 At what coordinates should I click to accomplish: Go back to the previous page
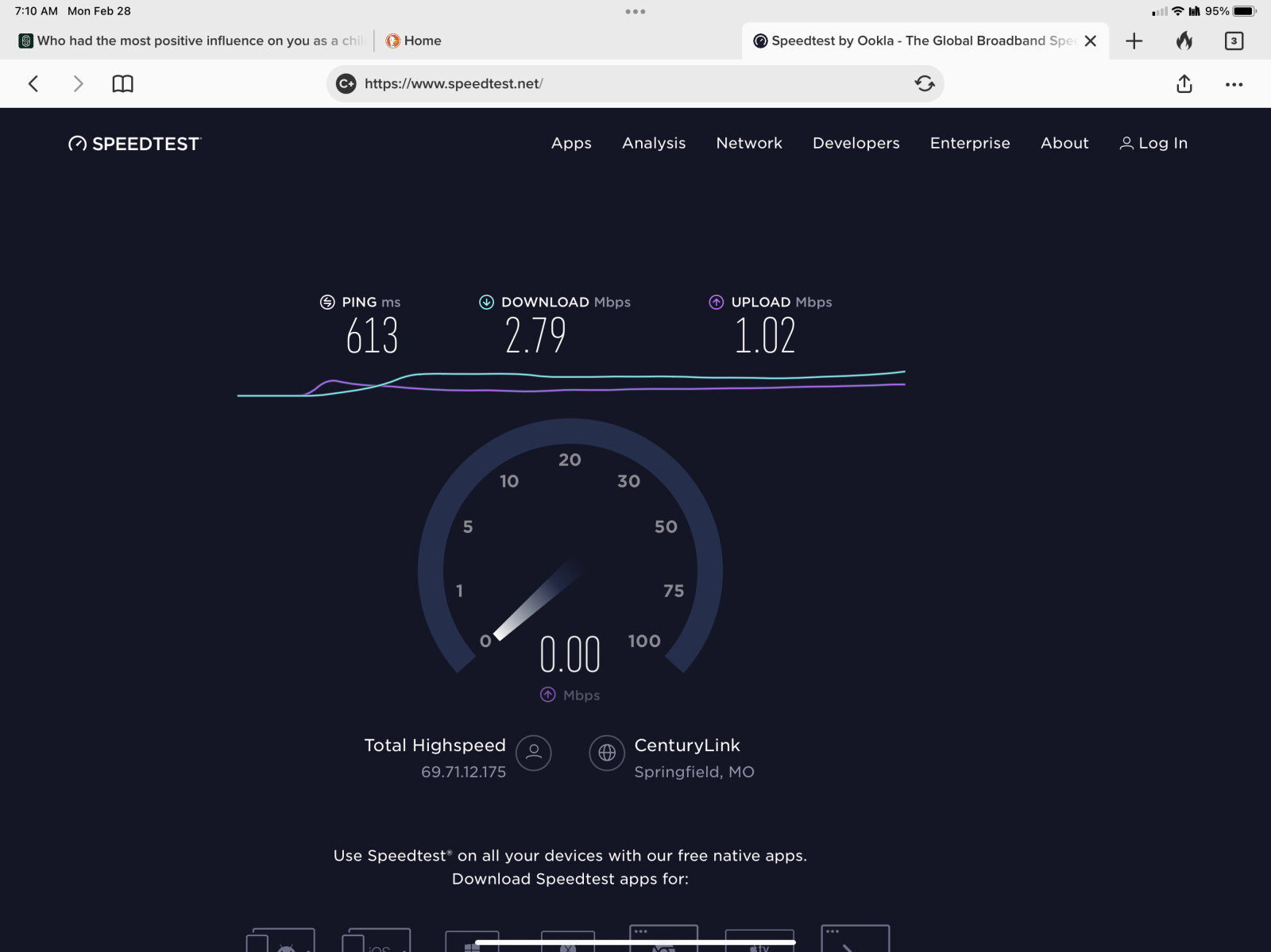[x=33, y=84]
